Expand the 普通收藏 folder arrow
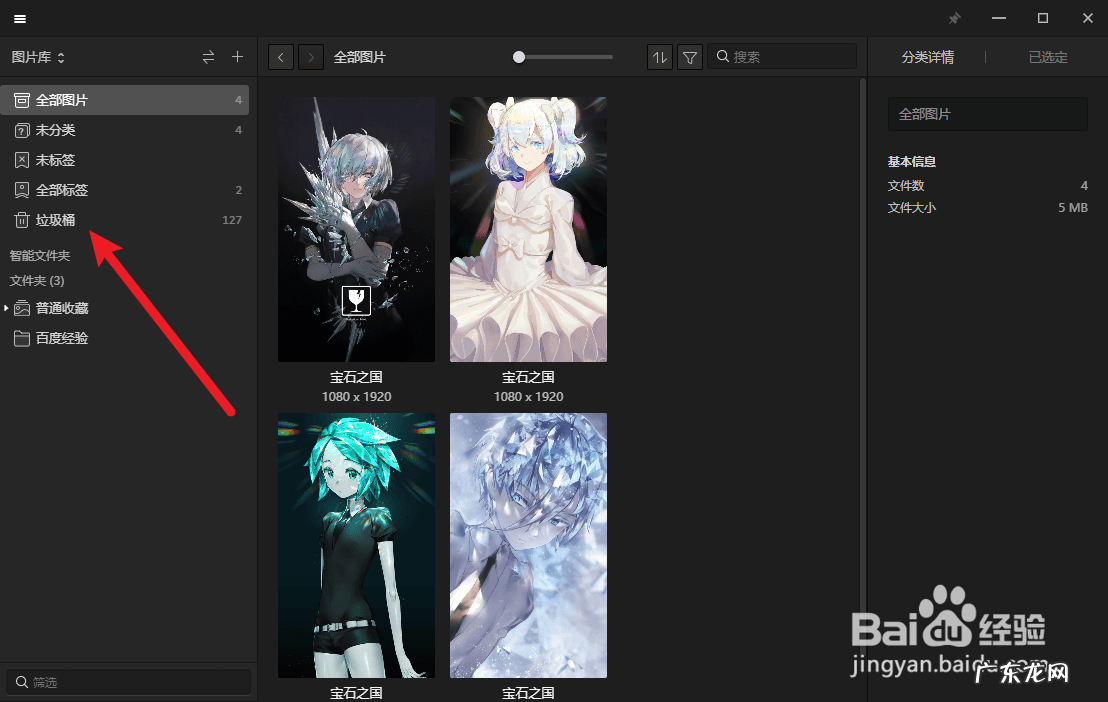This screenshot has width=1108, height=702. tap(7, 308)
